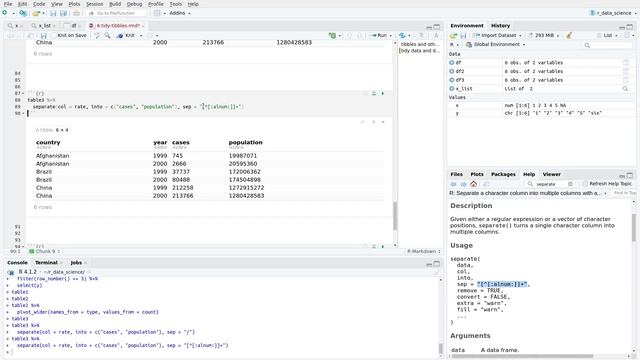This screenshot has width=640, height=360.
Task: Switch to Packages tab
Action: pyautogui.click(x=503, y=174)
